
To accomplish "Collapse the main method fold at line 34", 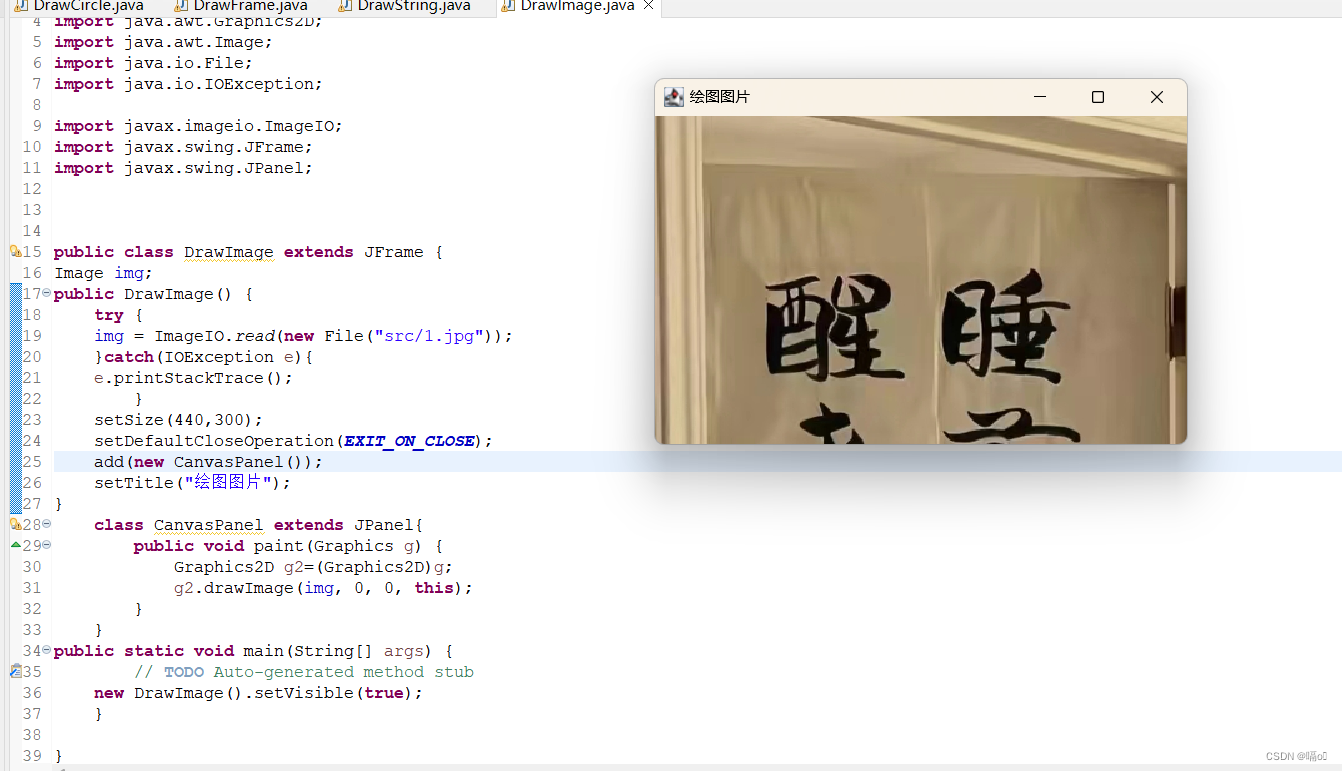I will coord(47,651).
